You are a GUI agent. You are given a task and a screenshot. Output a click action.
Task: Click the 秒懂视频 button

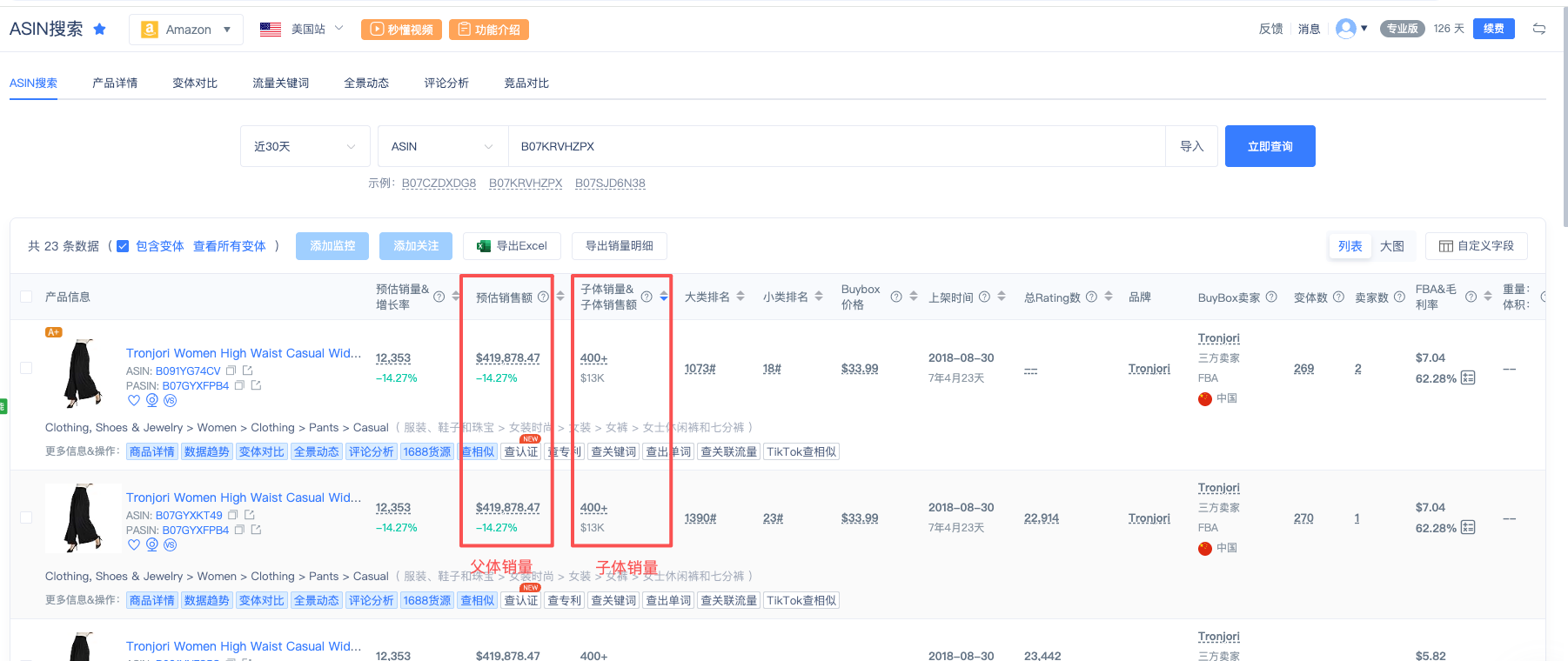401,30
